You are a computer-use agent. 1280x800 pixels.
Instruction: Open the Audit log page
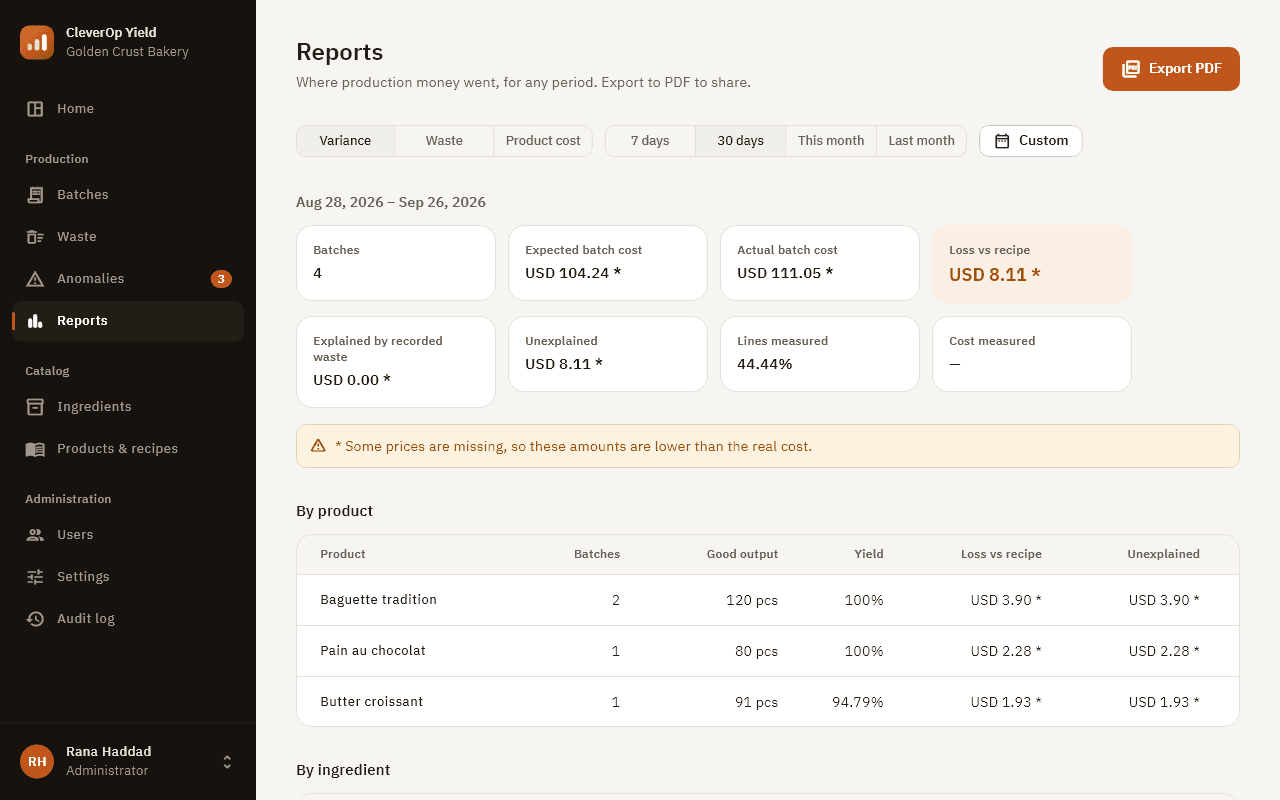click(x=128, y=619)
